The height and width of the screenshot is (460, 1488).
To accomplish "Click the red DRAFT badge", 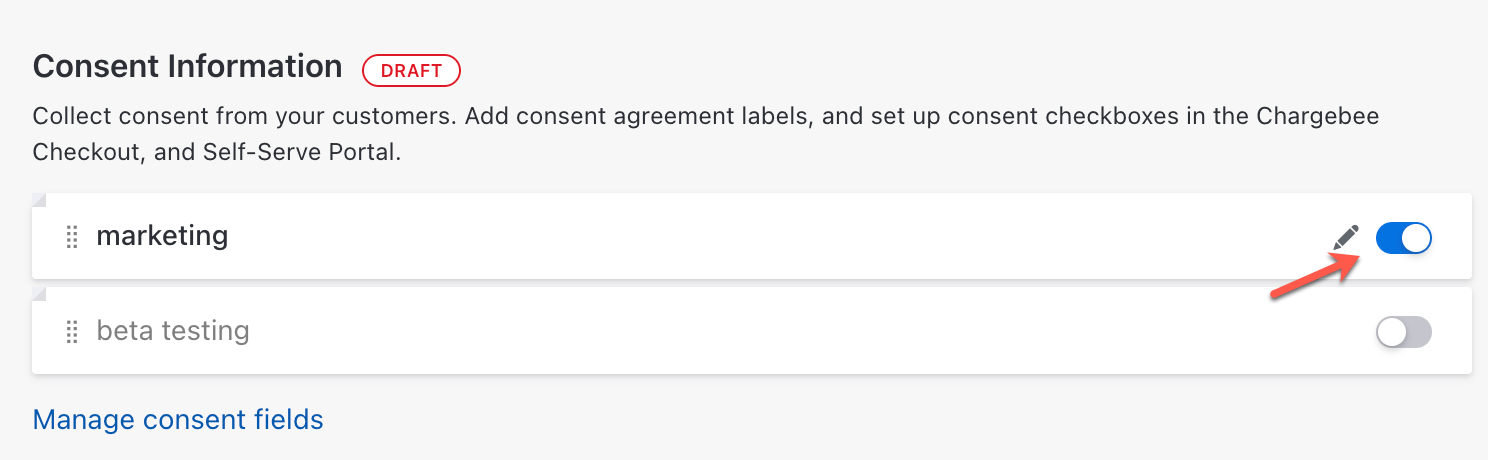I will (411, 70).
